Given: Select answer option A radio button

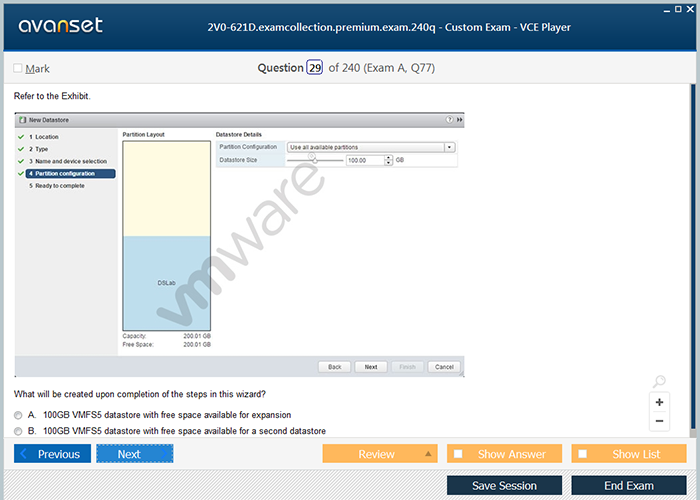Looking at the screenshot, I should point(18,415).
